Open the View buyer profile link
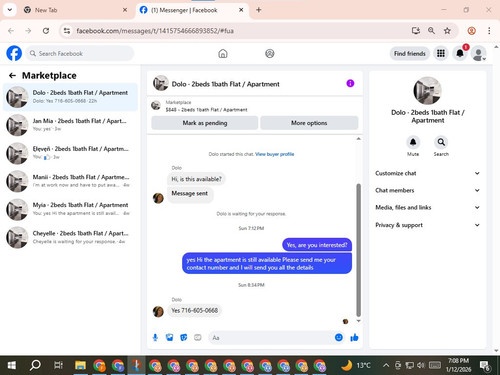Viewport: 500px width, 375px height. pyautogui.click(x=275, y=154)
